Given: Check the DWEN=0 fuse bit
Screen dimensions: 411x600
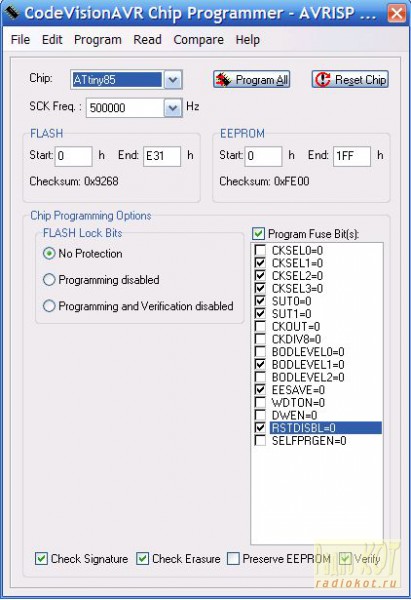Looking at the screenshot, I should [260, 415].
